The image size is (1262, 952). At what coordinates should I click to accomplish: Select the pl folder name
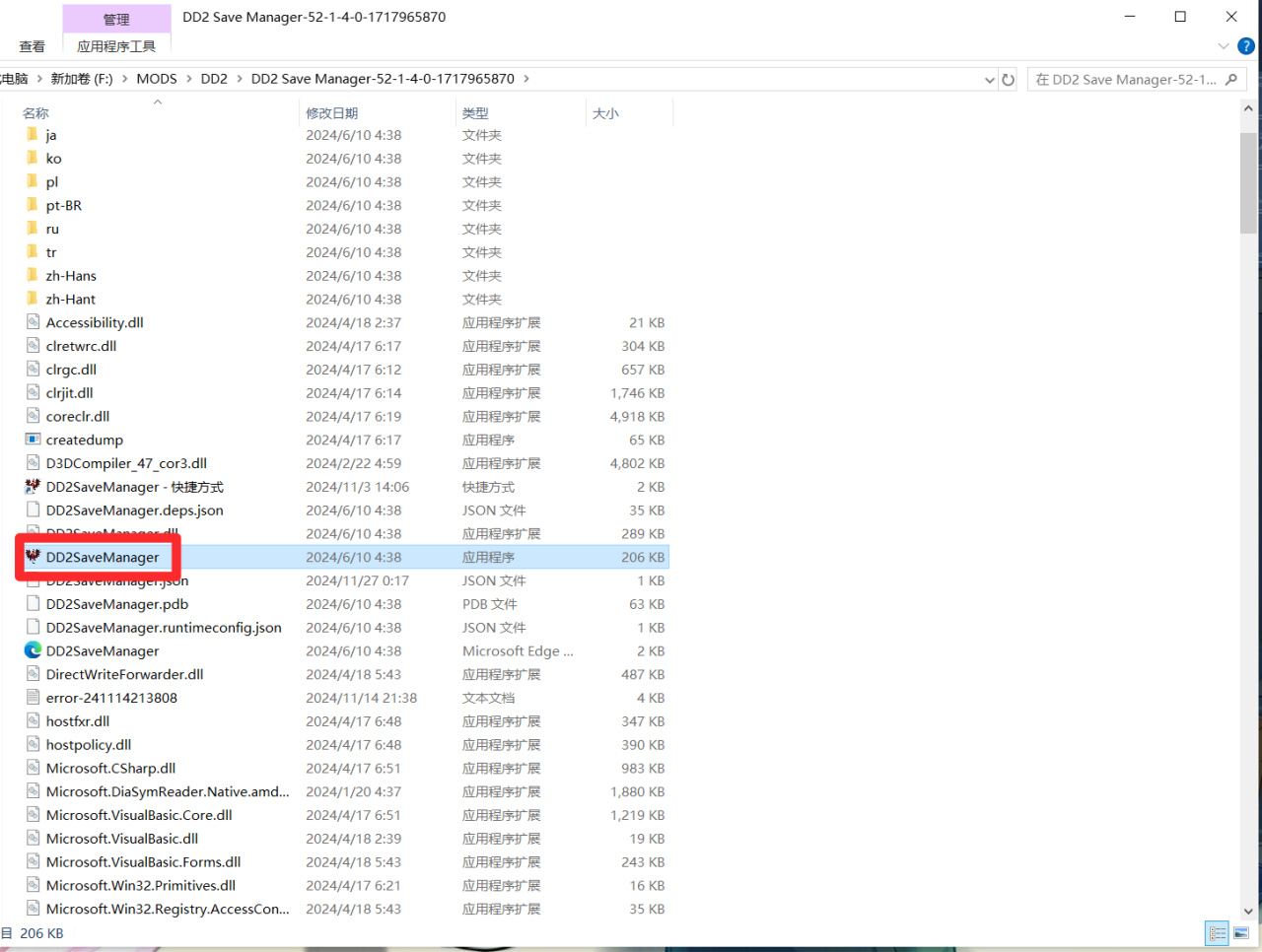(x=52, y=182)
